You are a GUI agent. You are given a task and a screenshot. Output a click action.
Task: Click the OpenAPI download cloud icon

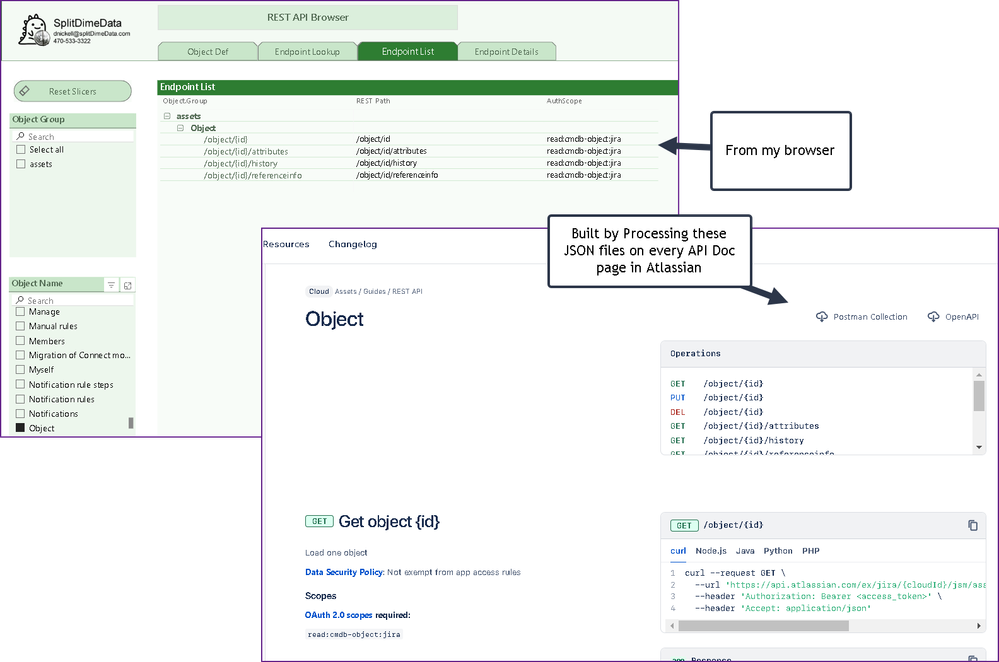[933, 317]
